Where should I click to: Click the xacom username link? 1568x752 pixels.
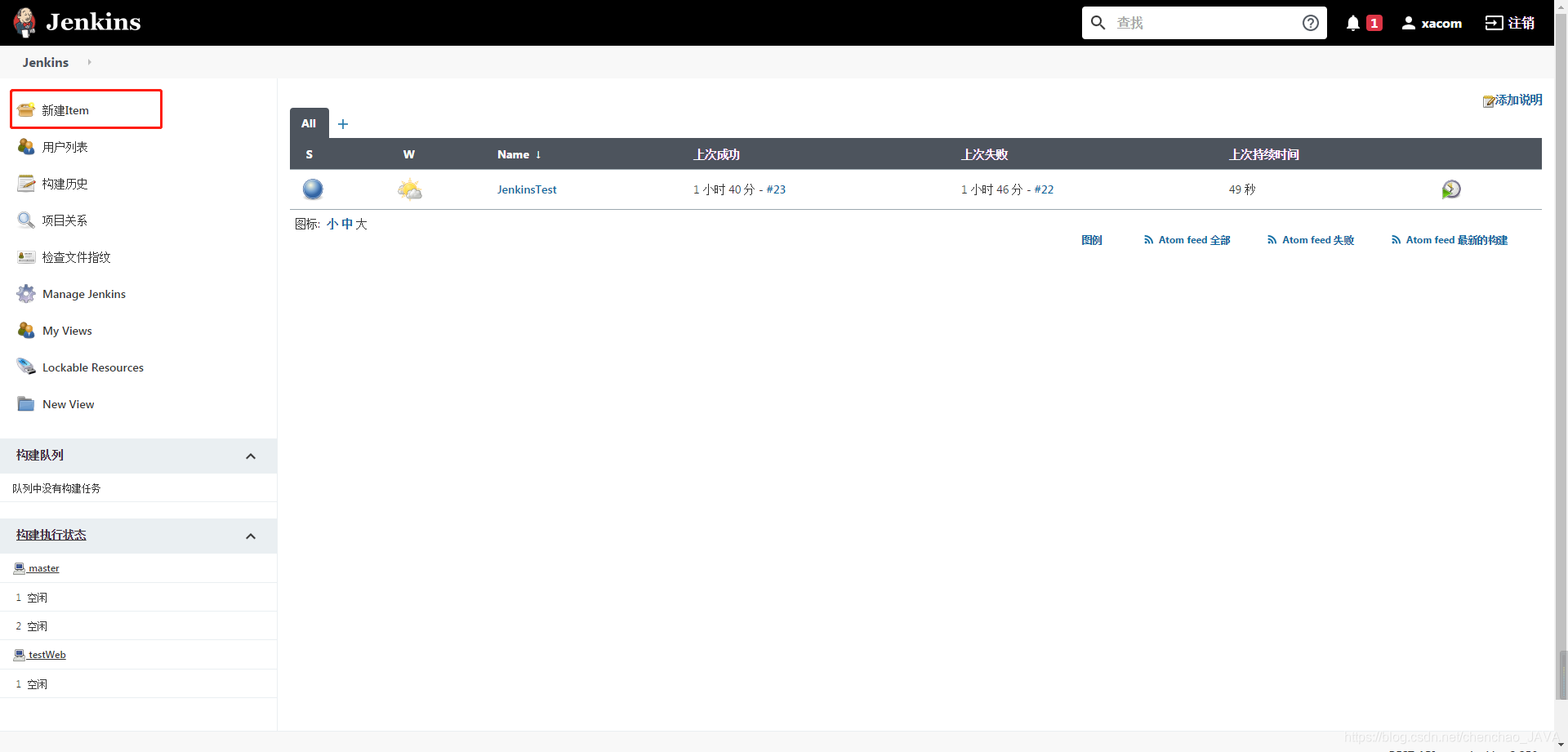tap(1441, 23)
